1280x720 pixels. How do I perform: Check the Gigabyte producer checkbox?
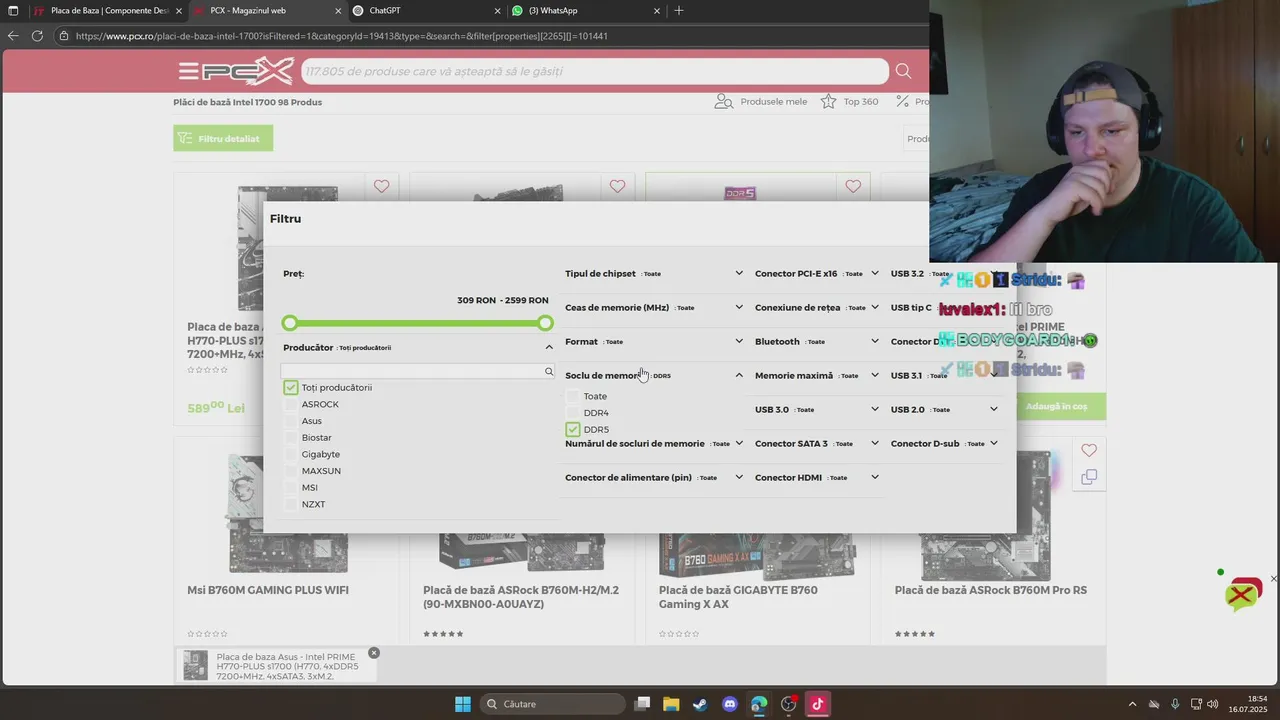[291, 454]
